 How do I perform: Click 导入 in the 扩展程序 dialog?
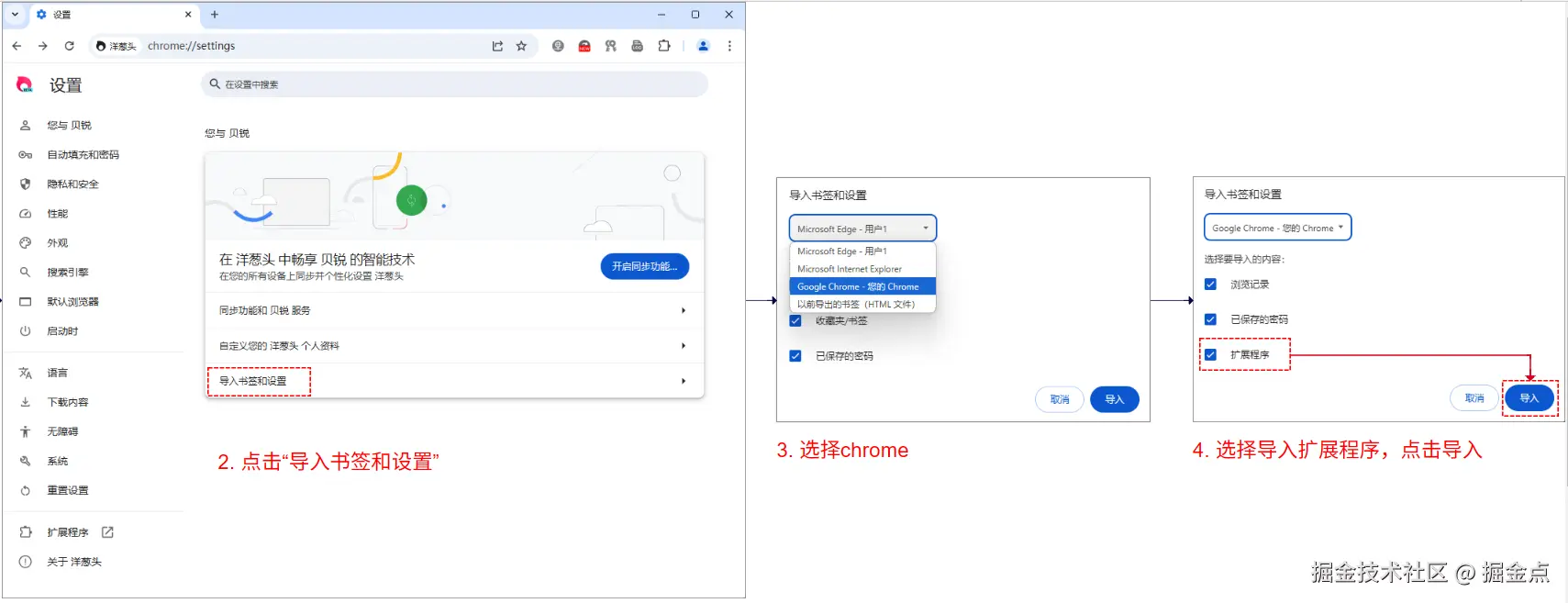point(1529,398)
